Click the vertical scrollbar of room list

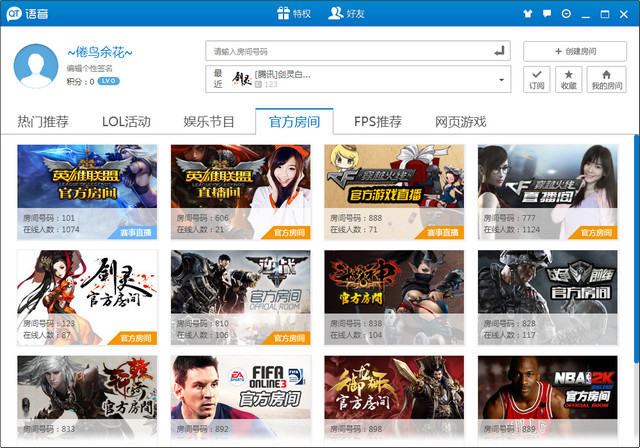(636, 248)
